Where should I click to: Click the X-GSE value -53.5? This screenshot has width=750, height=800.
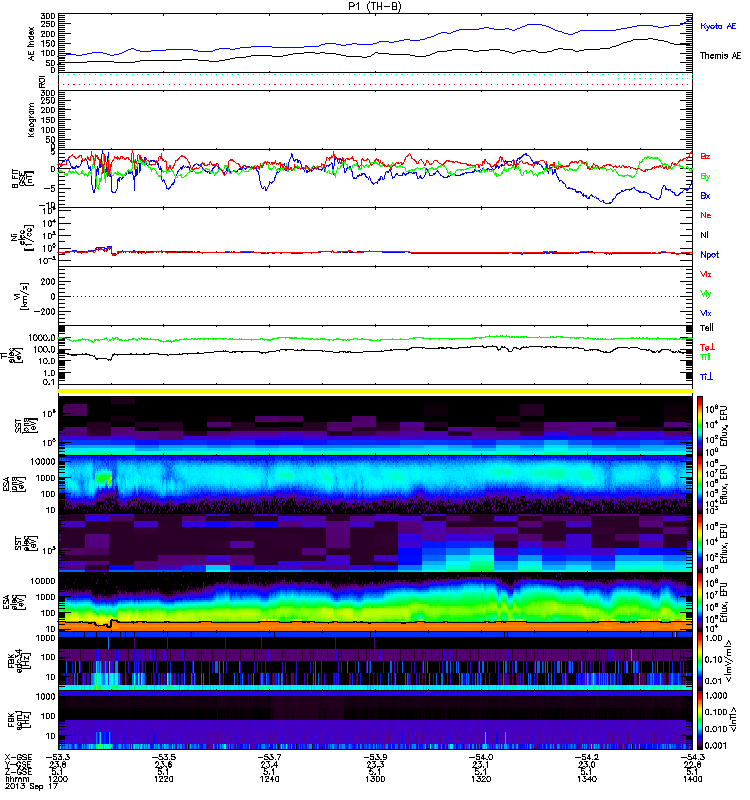[164, 757]
